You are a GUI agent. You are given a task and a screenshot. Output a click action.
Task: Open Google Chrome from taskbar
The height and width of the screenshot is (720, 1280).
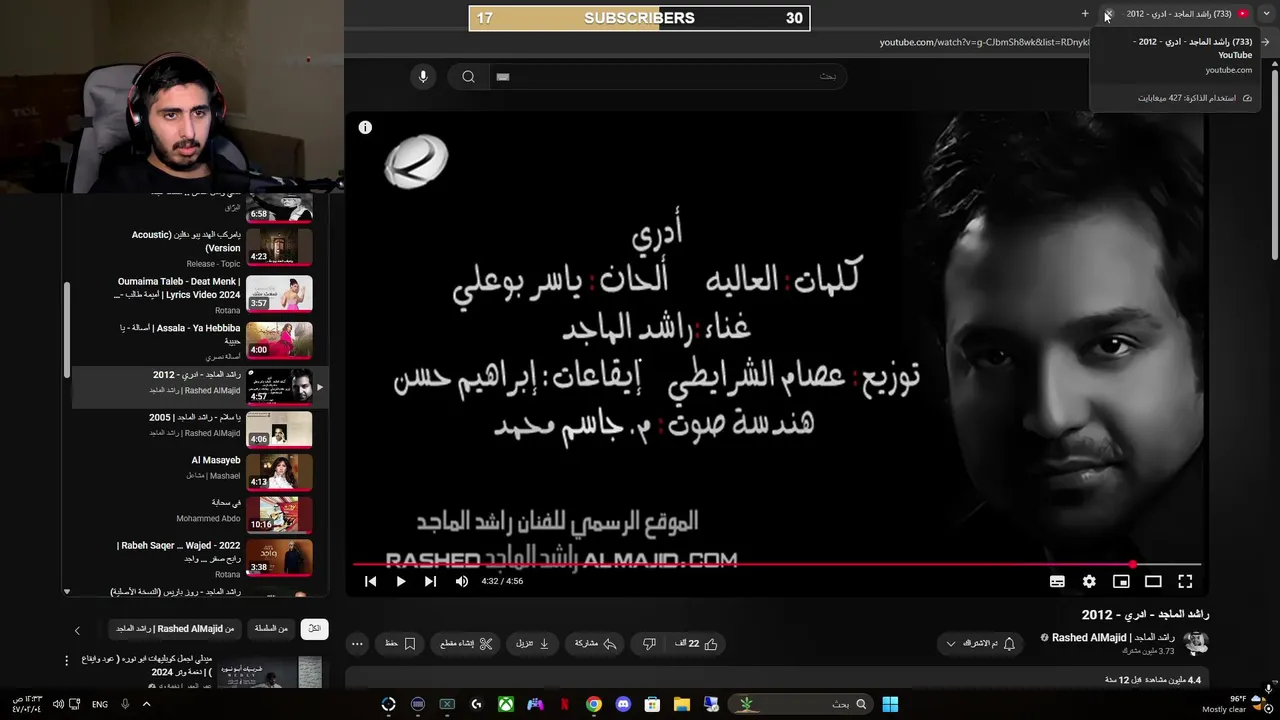pyautogui.click(x=594, y=704)
